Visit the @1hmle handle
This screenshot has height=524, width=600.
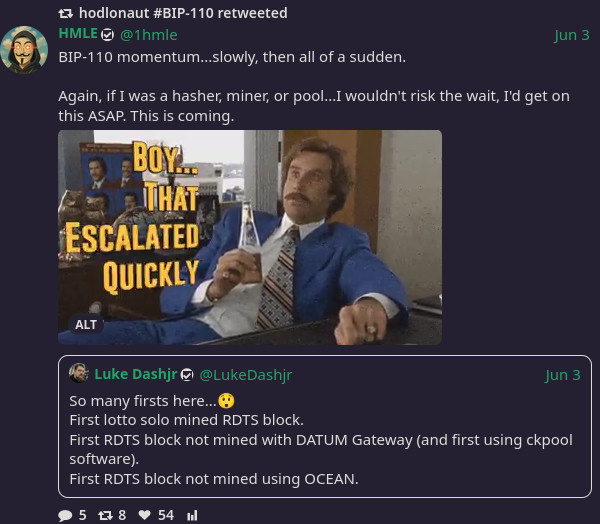click(x=148, y=35)
